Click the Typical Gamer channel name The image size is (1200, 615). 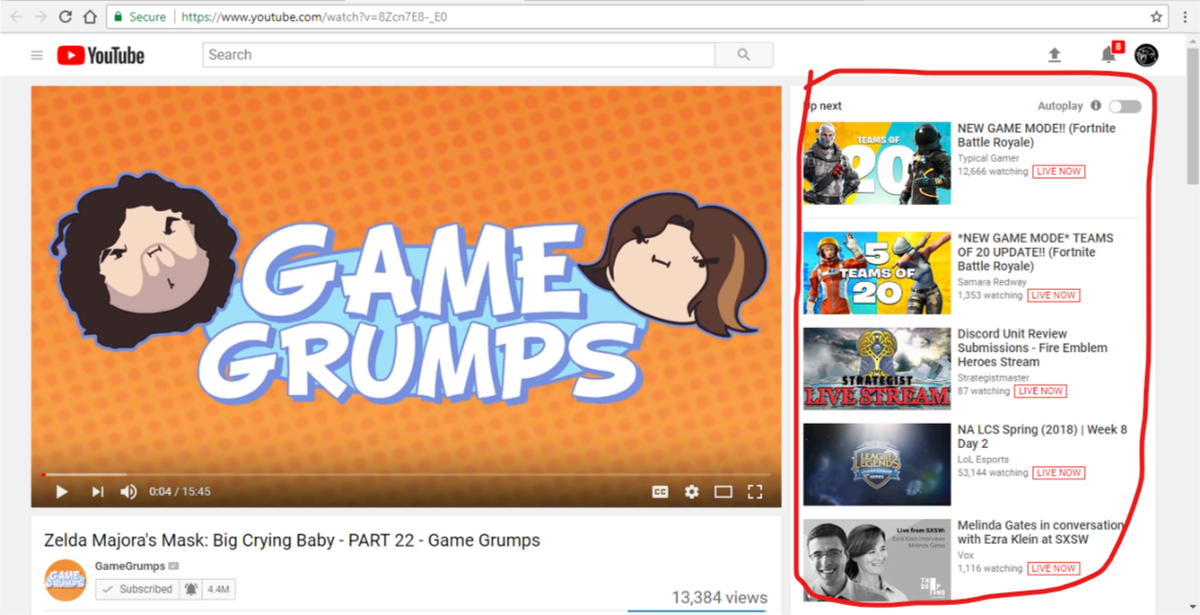pos(988,158)
